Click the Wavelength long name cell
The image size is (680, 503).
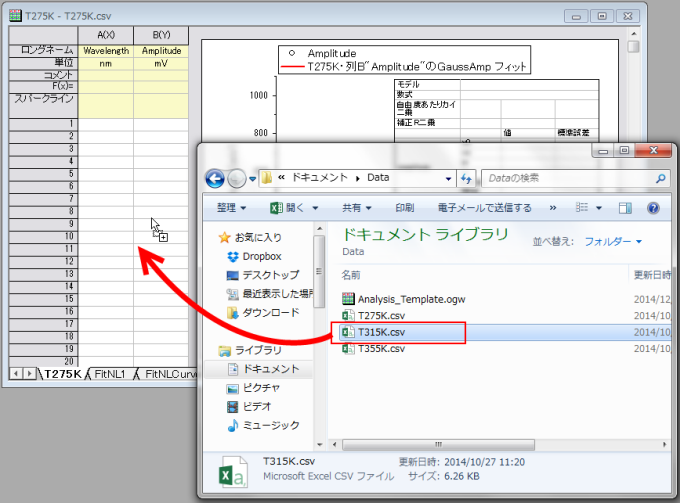[106, 51]
